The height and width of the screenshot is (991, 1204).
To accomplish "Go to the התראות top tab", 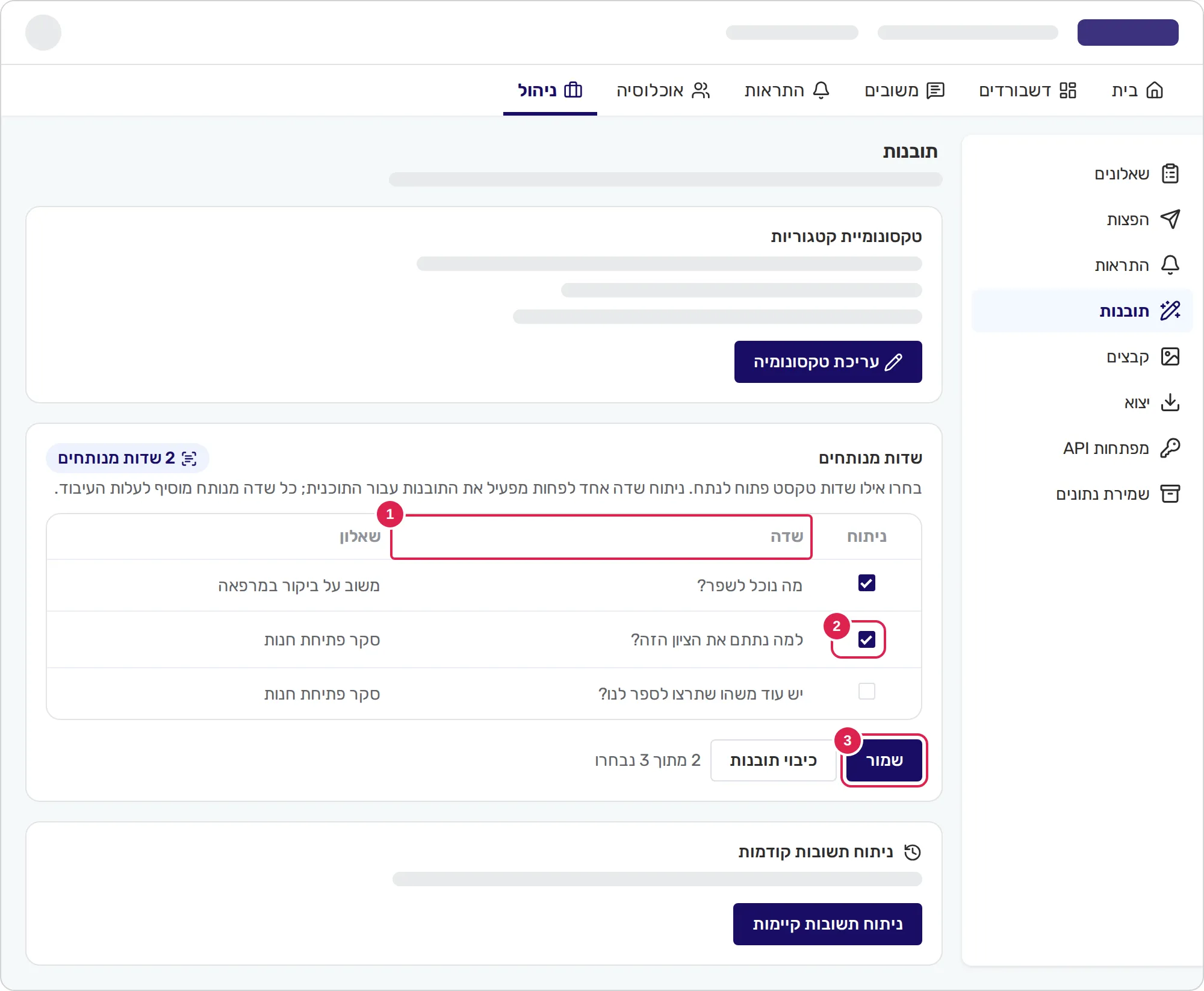I will point(787,90).
